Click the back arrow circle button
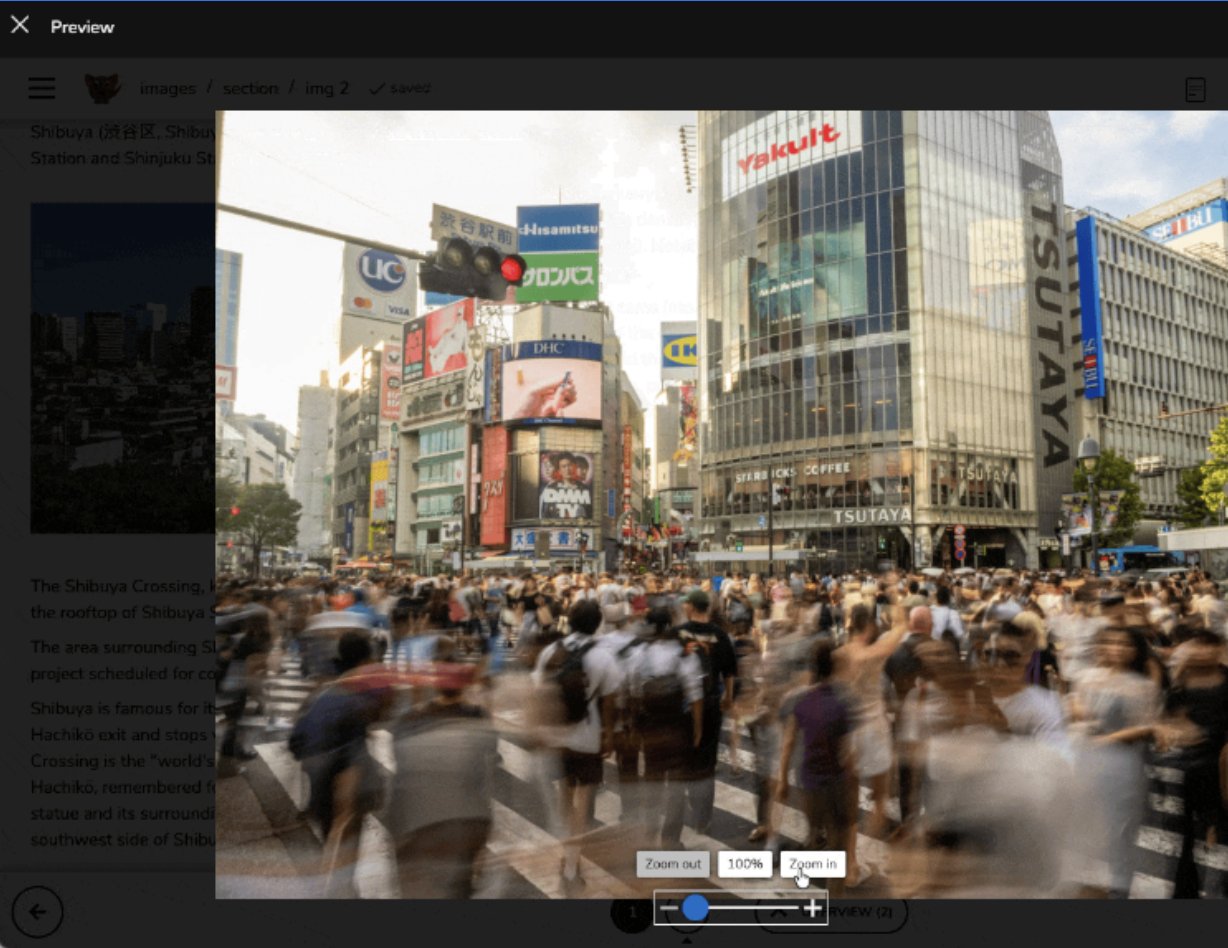1228x948 pixels. (x=38, y=912)
